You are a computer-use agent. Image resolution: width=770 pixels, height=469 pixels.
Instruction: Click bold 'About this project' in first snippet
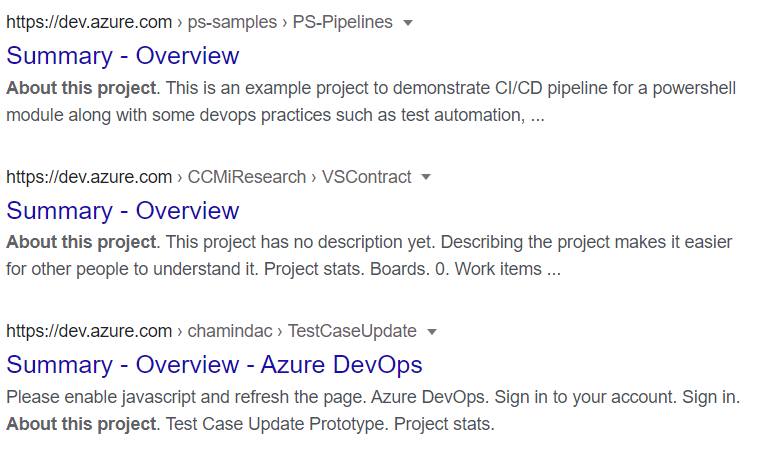coord(82,88)
